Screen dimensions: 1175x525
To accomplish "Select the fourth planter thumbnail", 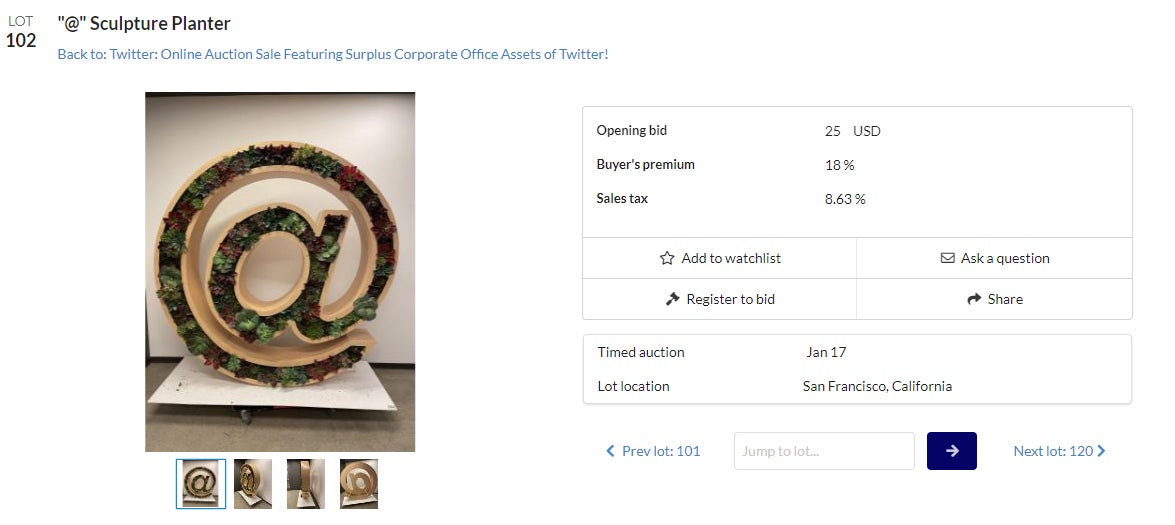I will coord(358,484).
